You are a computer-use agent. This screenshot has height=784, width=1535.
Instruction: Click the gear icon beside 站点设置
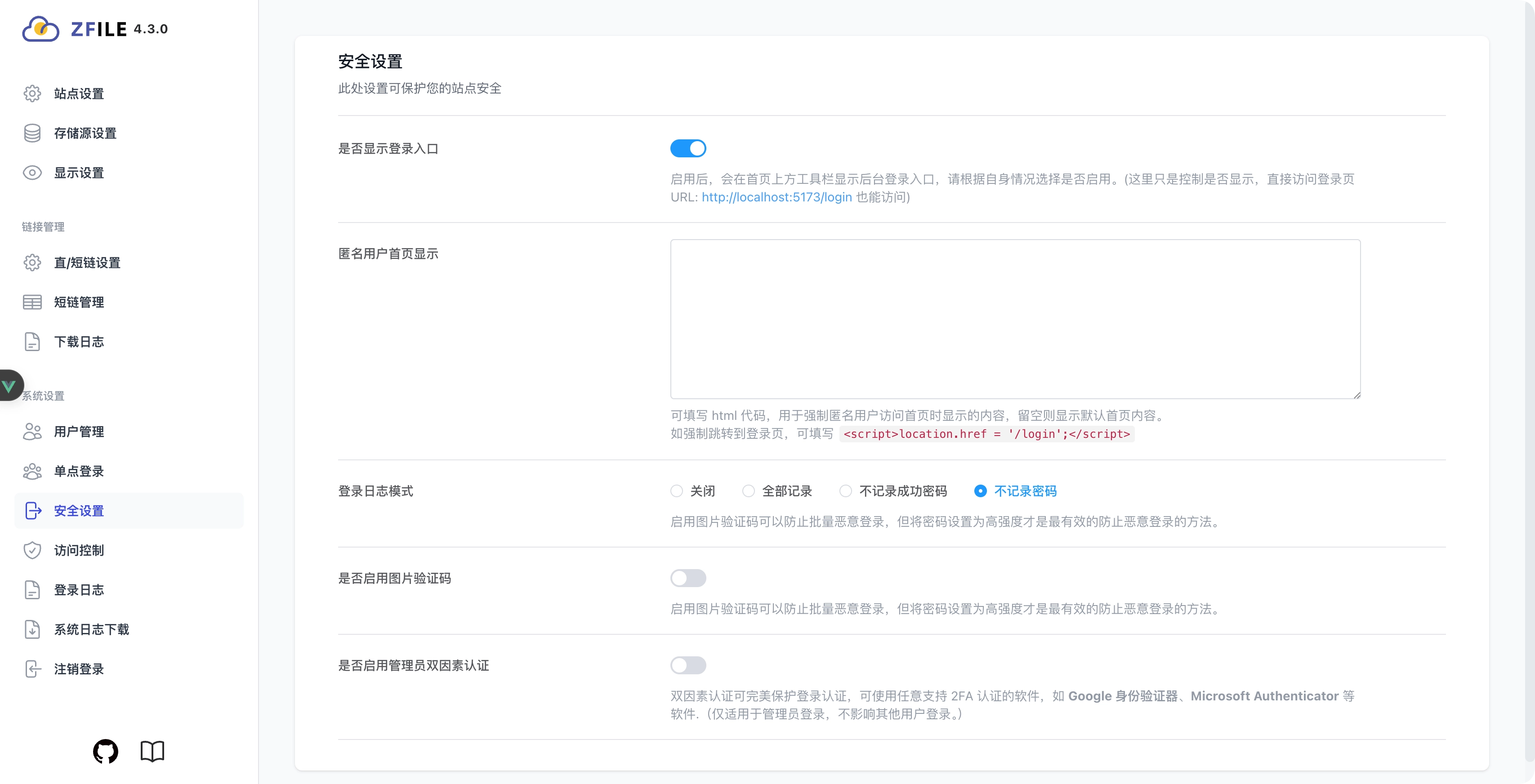[x=32, y=94]
